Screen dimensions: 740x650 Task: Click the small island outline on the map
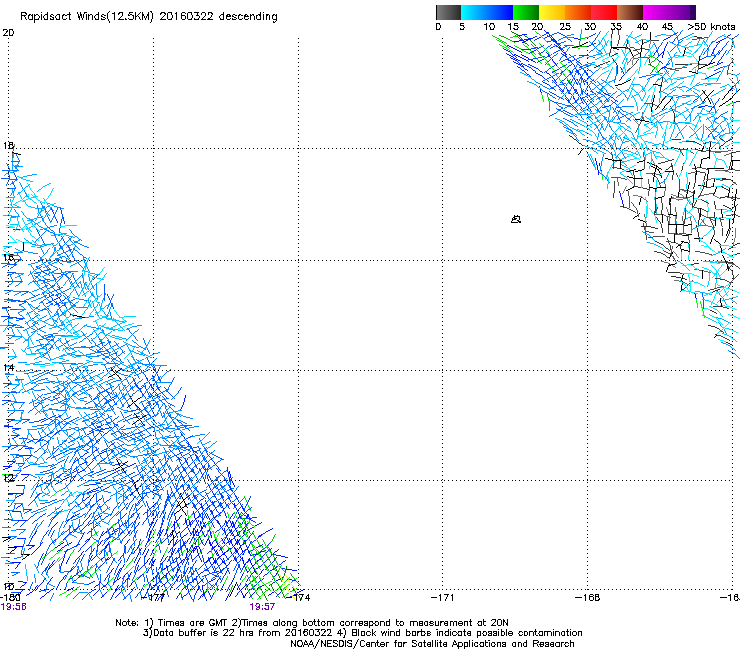click(516, 219)
